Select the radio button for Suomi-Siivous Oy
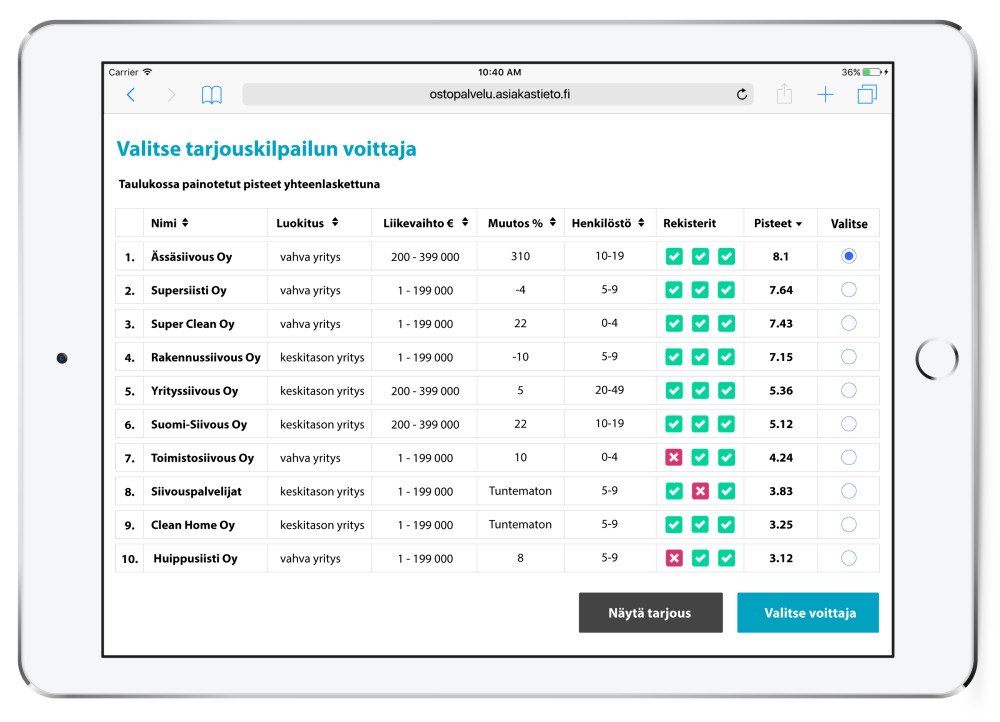 point(848,424)
